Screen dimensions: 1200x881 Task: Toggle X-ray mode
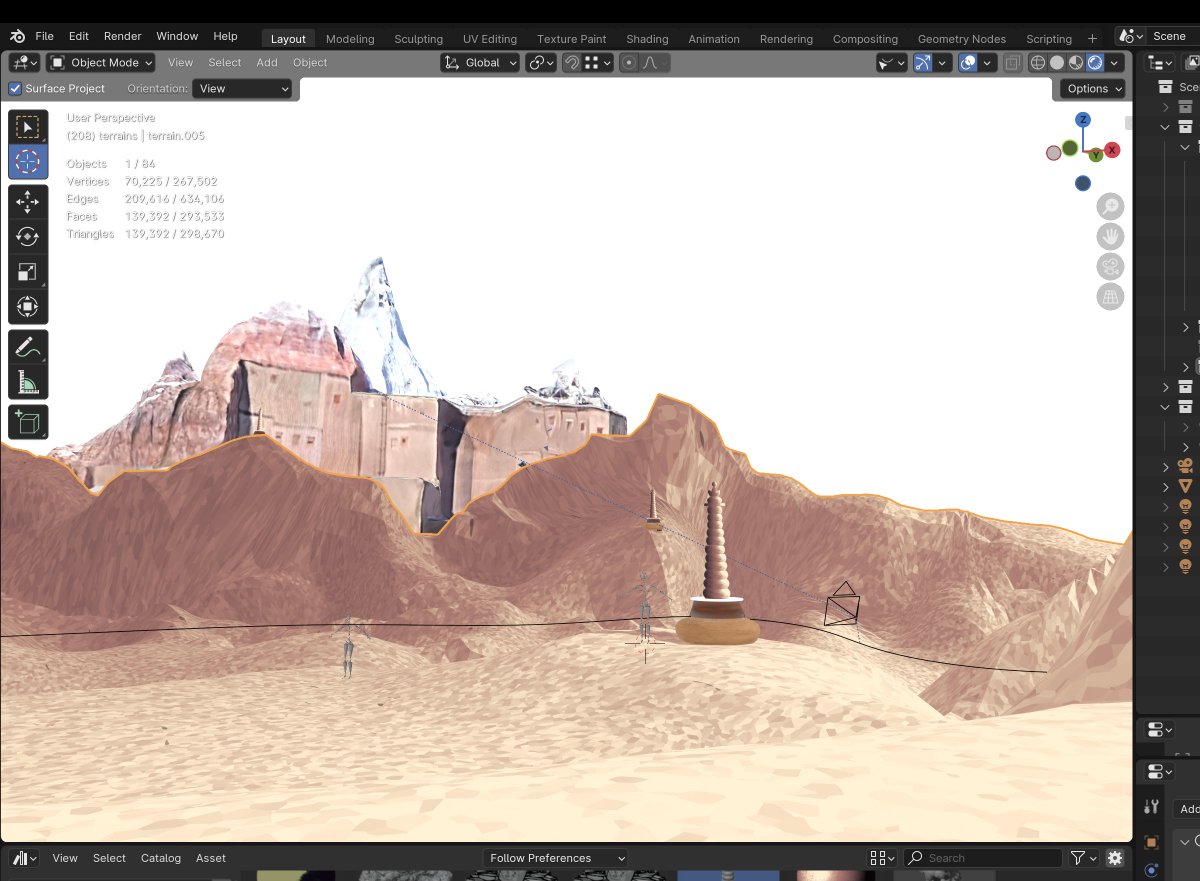pos(1013,63)
